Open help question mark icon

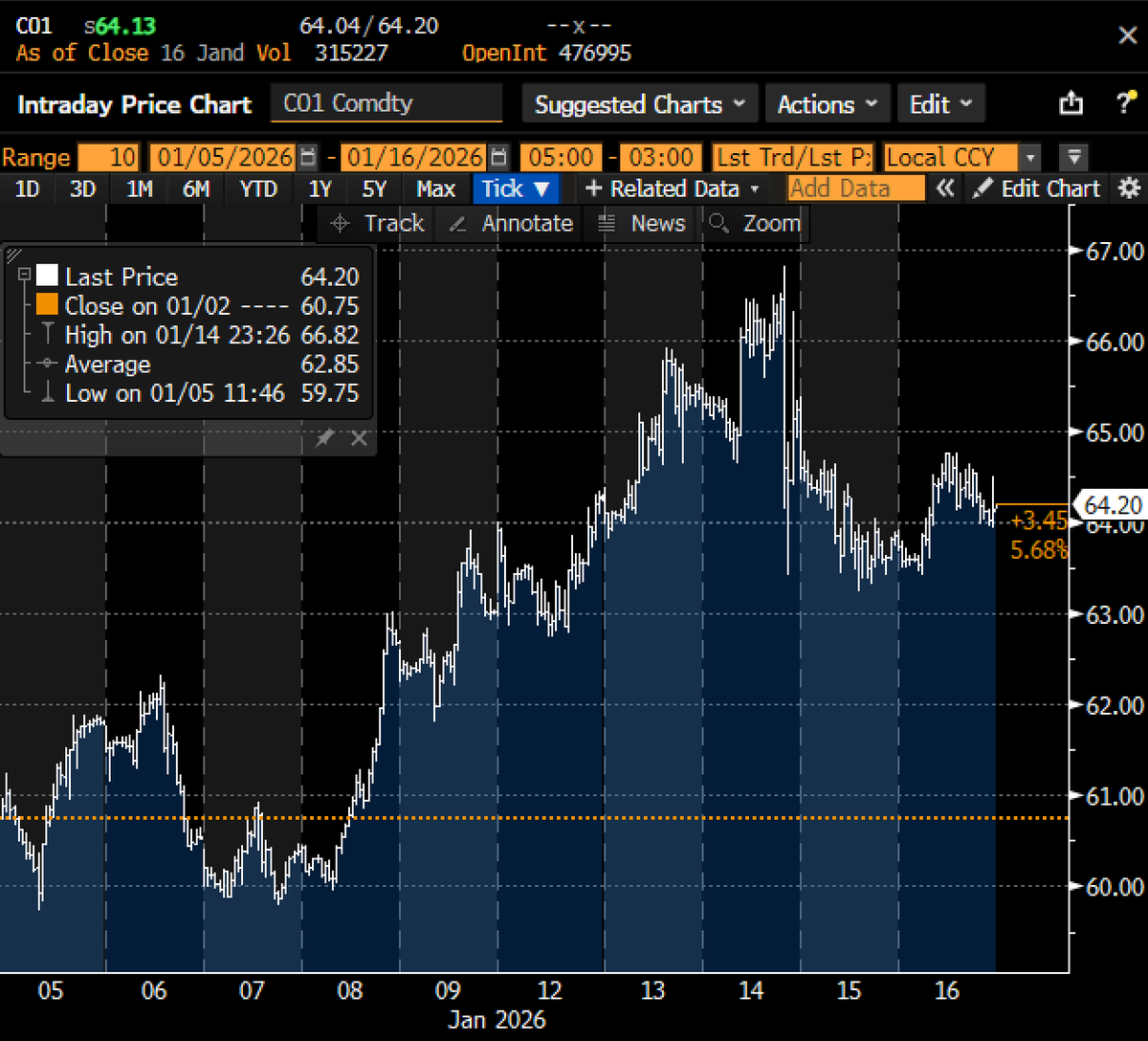click(x=1126, y=104)
